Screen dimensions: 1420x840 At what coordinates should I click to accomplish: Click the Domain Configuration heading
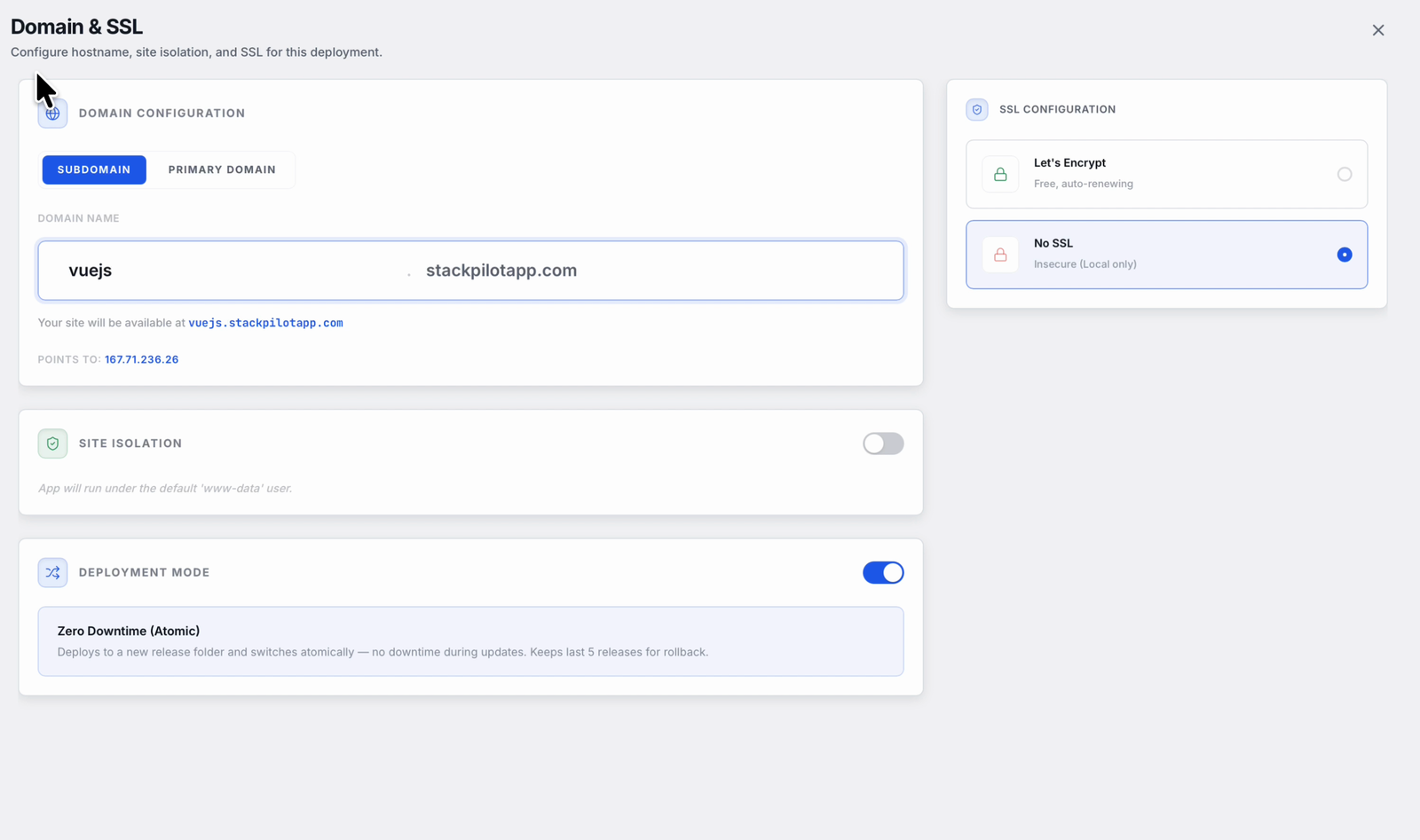162,114
